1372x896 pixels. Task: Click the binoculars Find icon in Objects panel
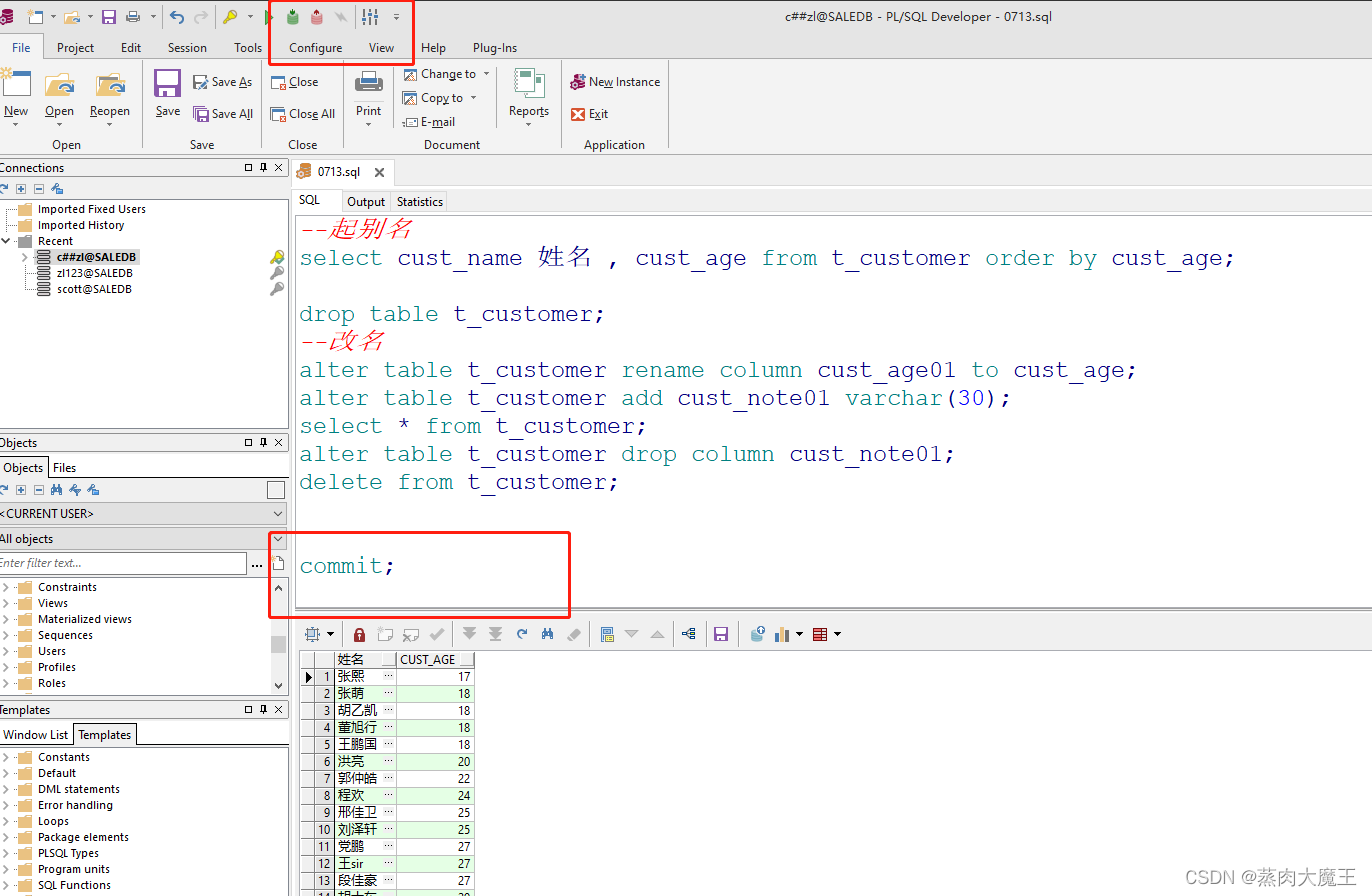point(57,490)
